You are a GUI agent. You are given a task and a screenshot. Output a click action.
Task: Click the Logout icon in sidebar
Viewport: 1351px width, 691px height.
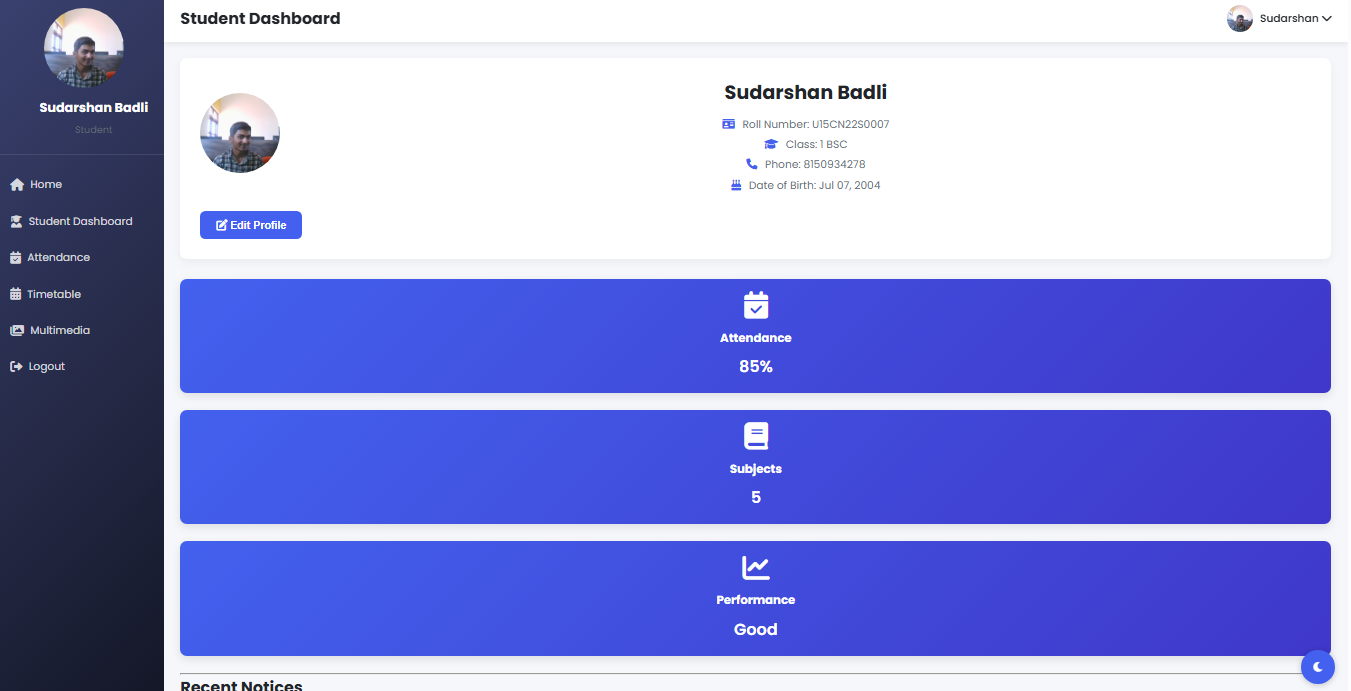(x=16, y=365)
